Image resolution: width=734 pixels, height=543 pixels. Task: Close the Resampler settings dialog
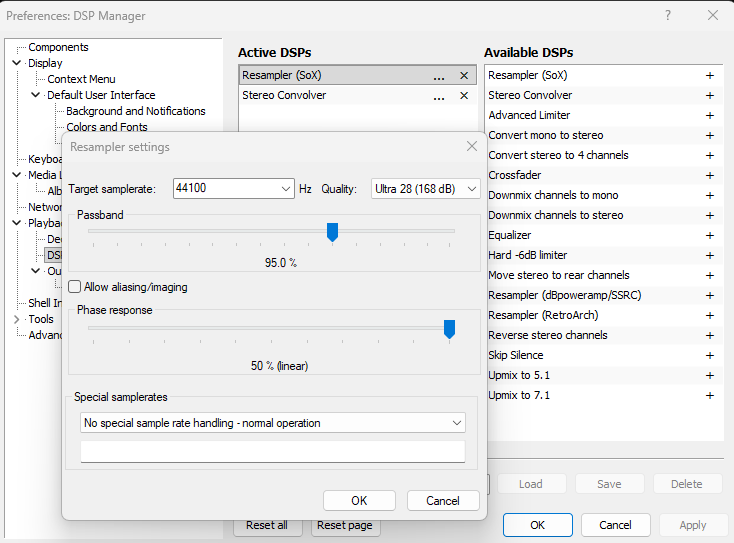(472, 147)
